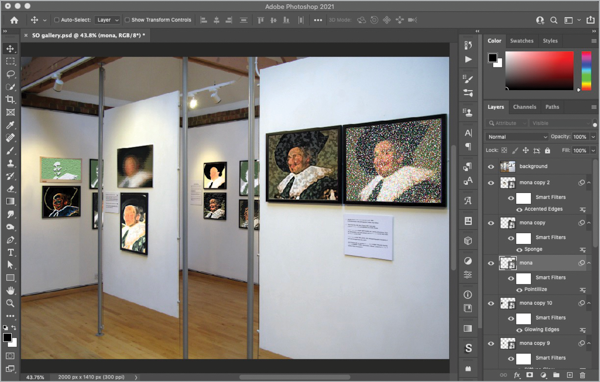Click the swap foreground/background colors arrow
Screen dimensions: 600x382
click(x=14, y=328)
